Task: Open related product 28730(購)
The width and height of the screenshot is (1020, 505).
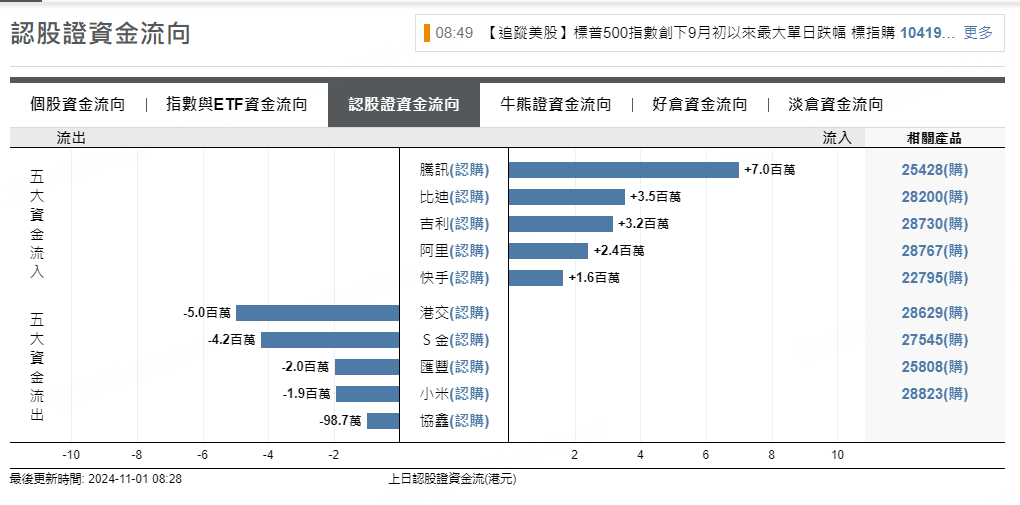Action: tap(935, 224)
